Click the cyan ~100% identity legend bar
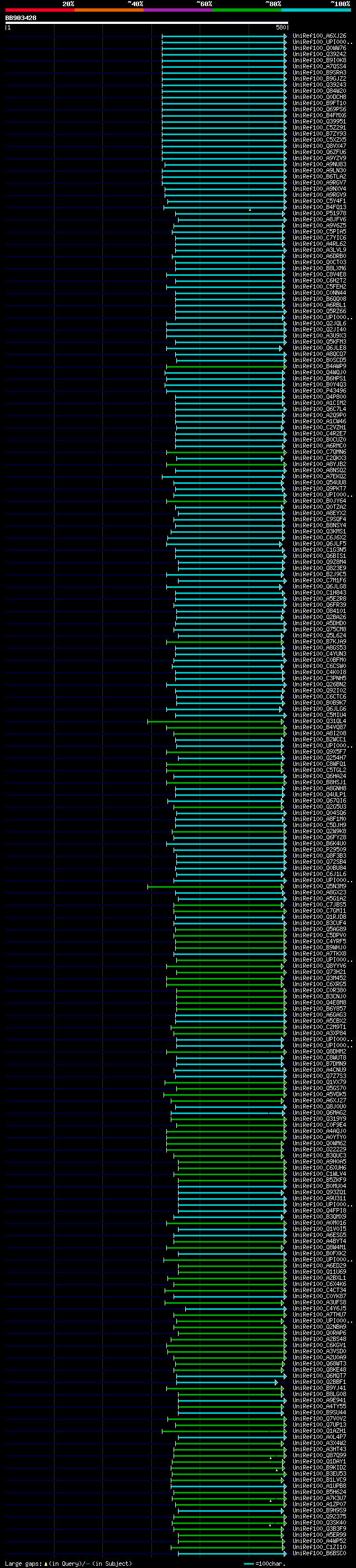This screenshot has height=1568, width=356. point(316,10)
